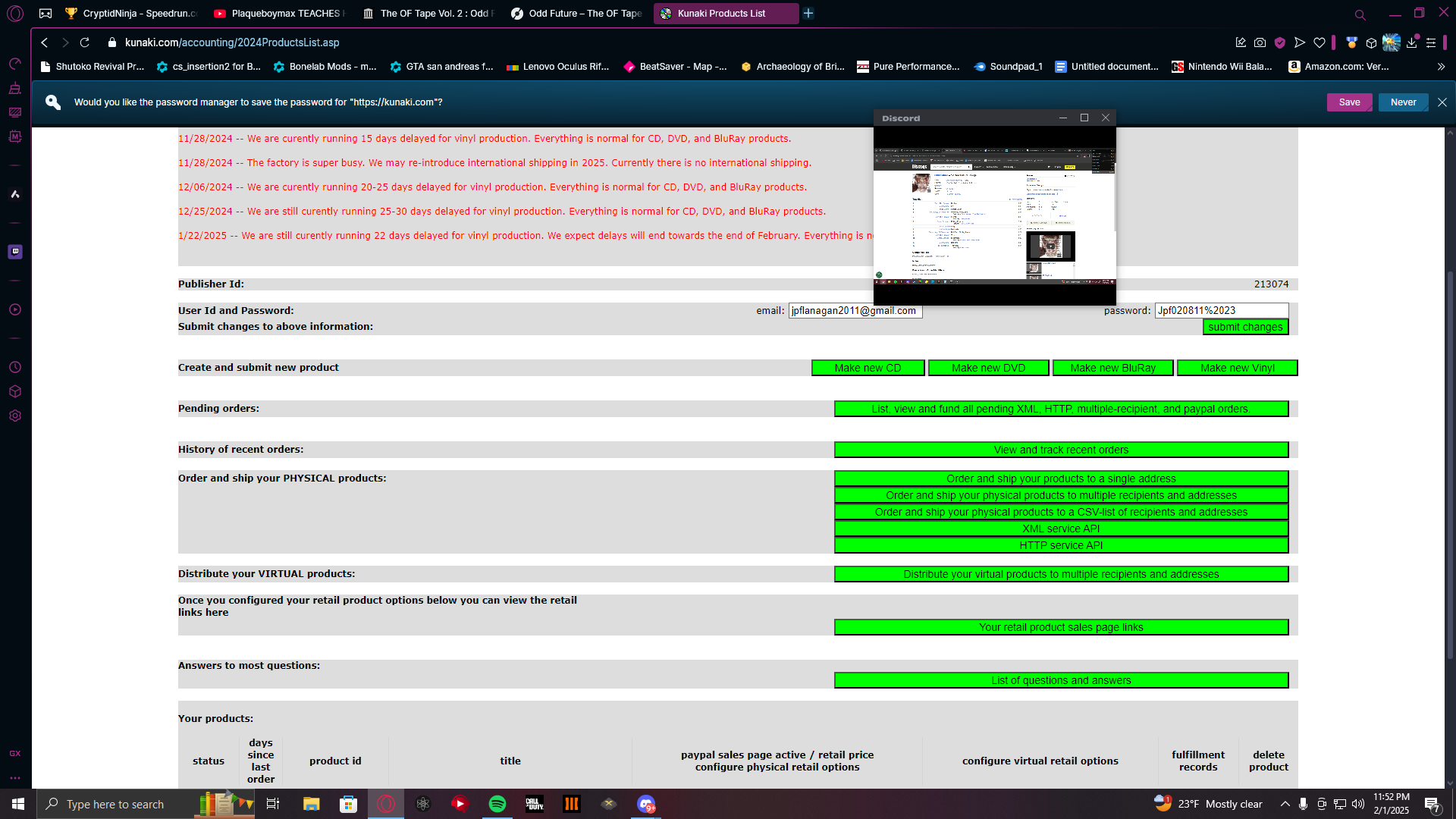Click the page vertical scrollbar
1456x819 pixels.
point(1450,455)
